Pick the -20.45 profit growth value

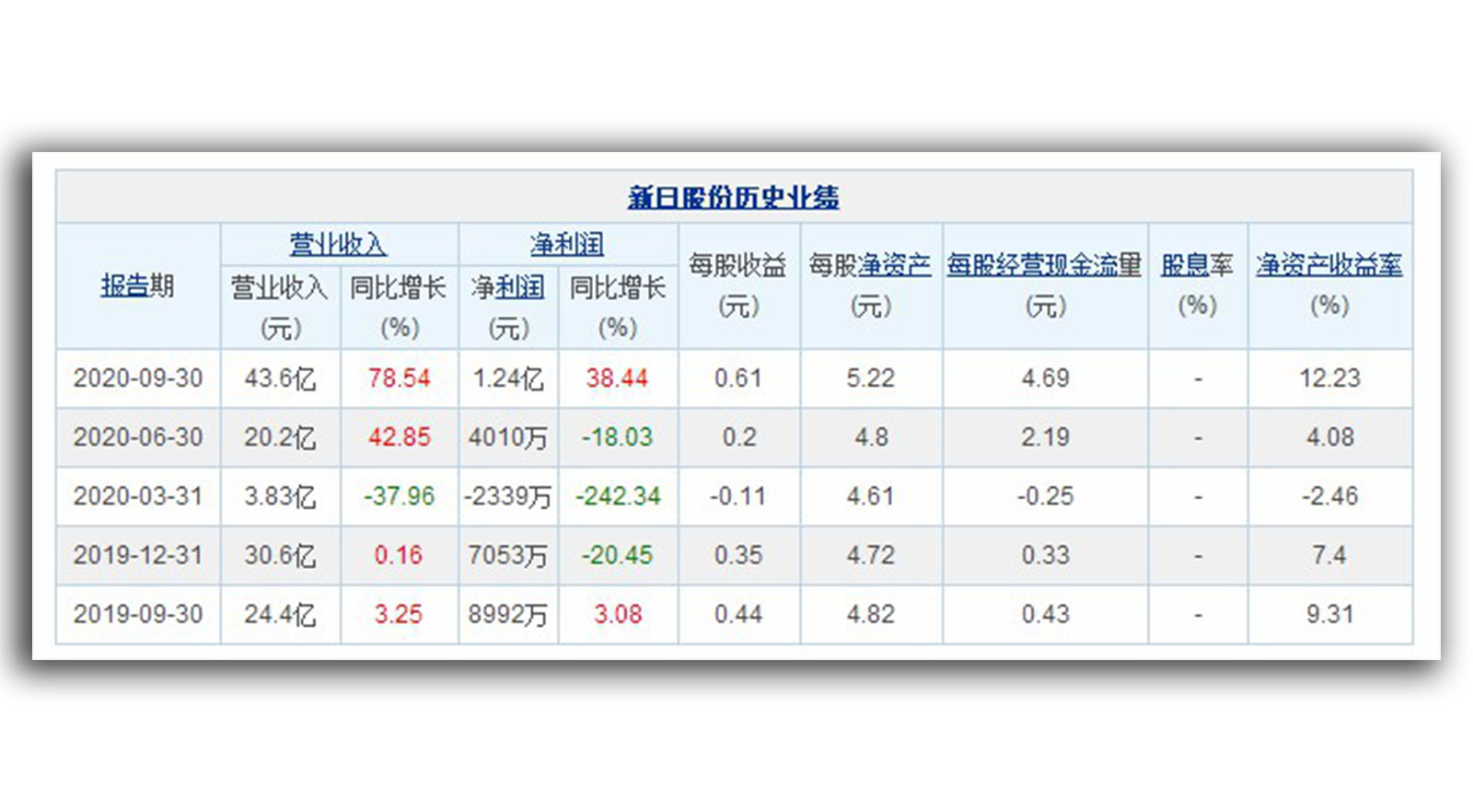click(618, 555)
